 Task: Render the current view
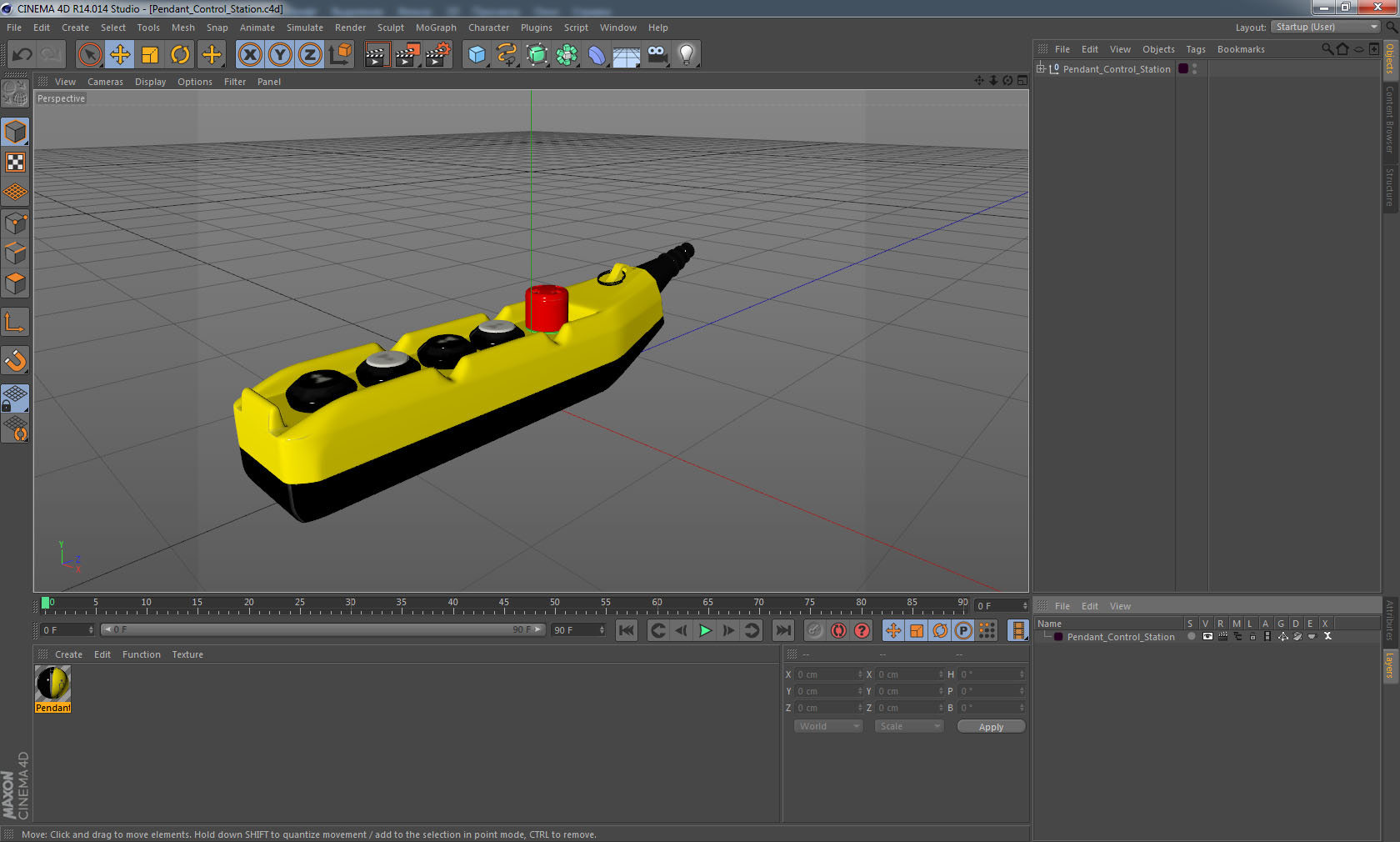[377, 55]
